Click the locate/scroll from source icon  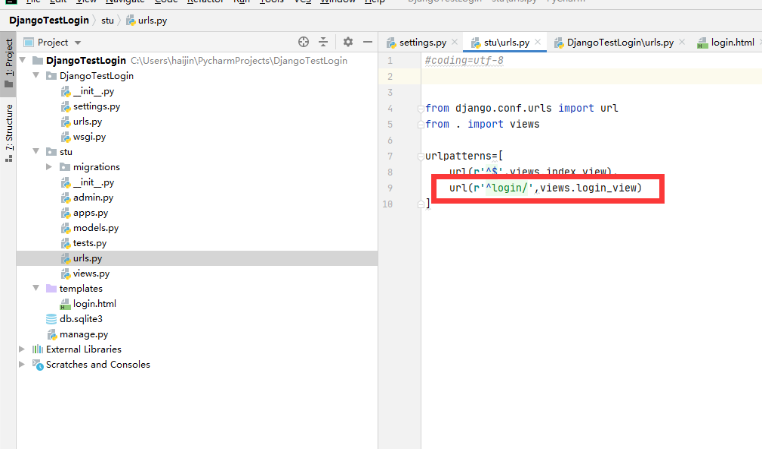304,42
